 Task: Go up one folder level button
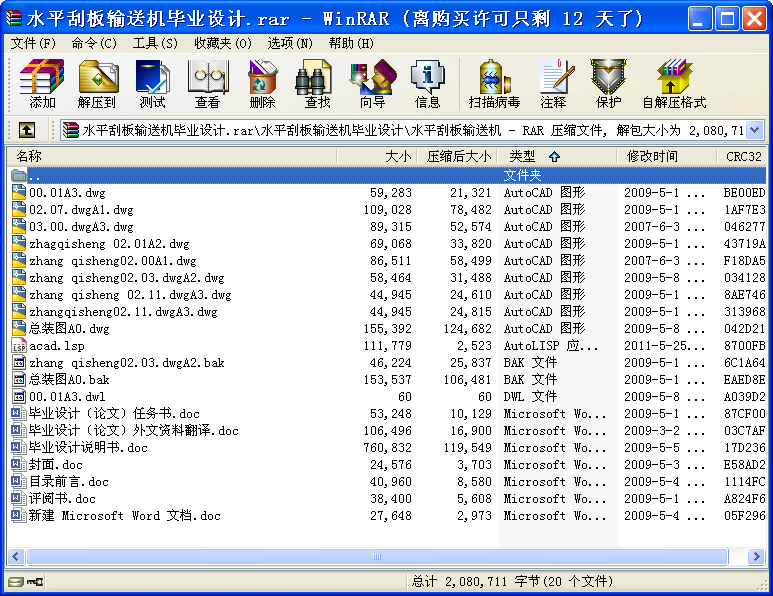click(x=27, y=131)
